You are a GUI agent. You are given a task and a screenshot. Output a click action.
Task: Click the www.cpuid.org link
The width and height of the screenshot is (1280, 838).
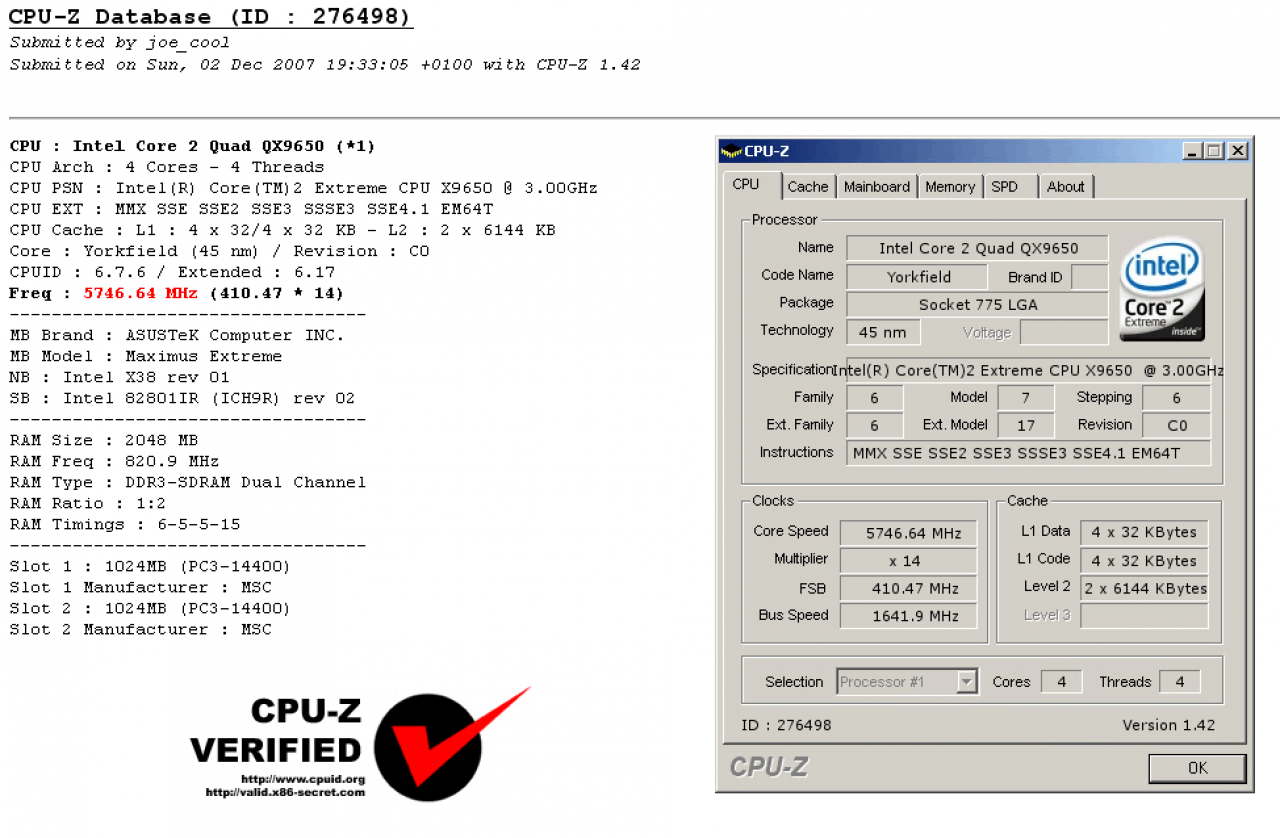coord(303,779)
